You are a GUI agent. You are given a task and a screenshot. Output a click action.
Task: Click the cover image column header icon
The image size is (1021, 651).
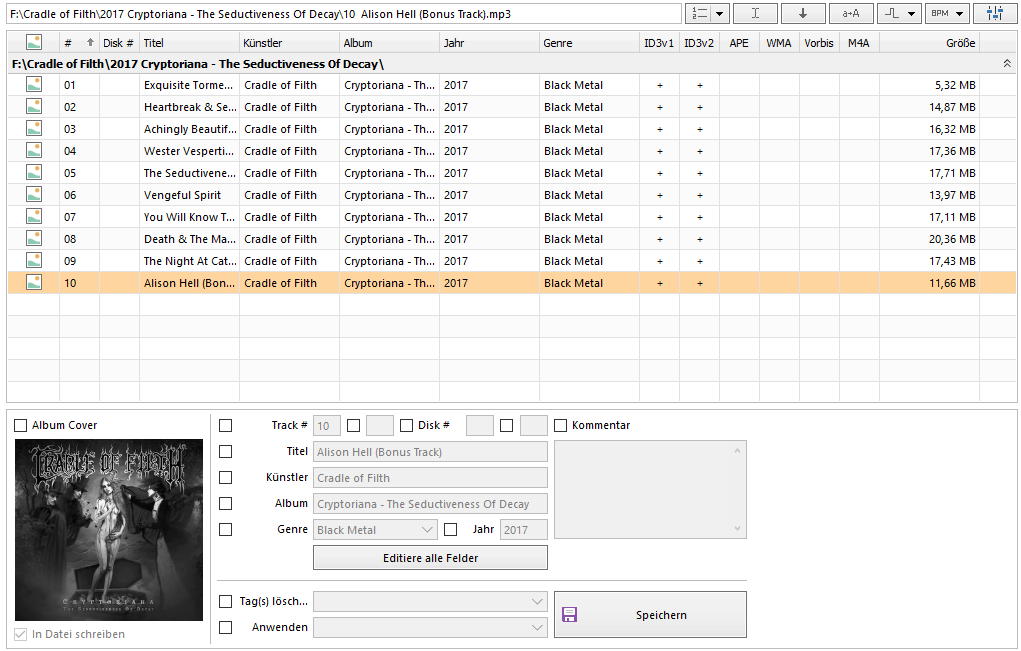[34, 42]
